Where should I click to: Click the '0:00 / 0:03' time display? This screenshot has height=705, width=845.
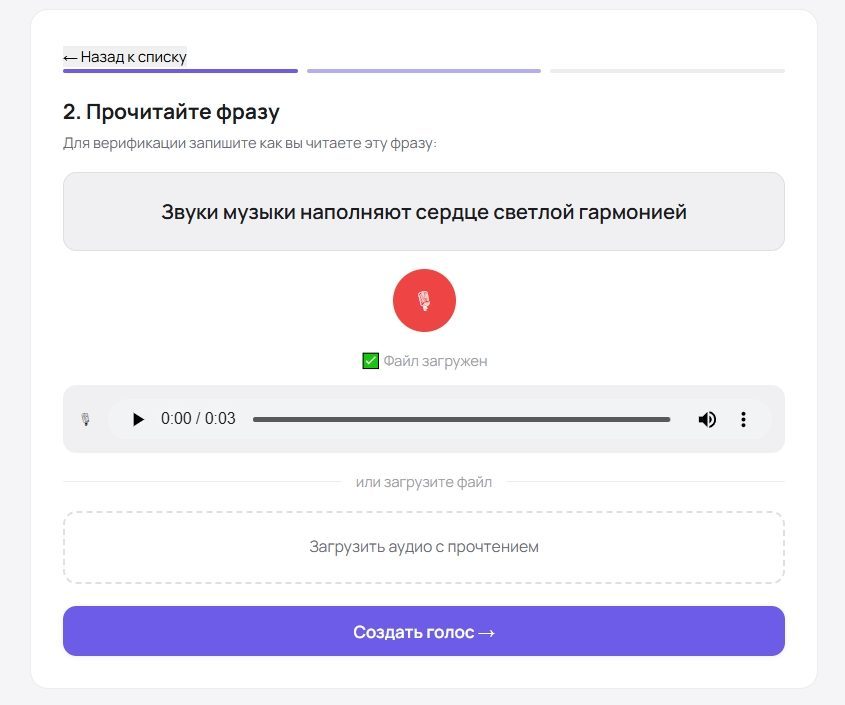pyautogui.click(x=198, y=419)
